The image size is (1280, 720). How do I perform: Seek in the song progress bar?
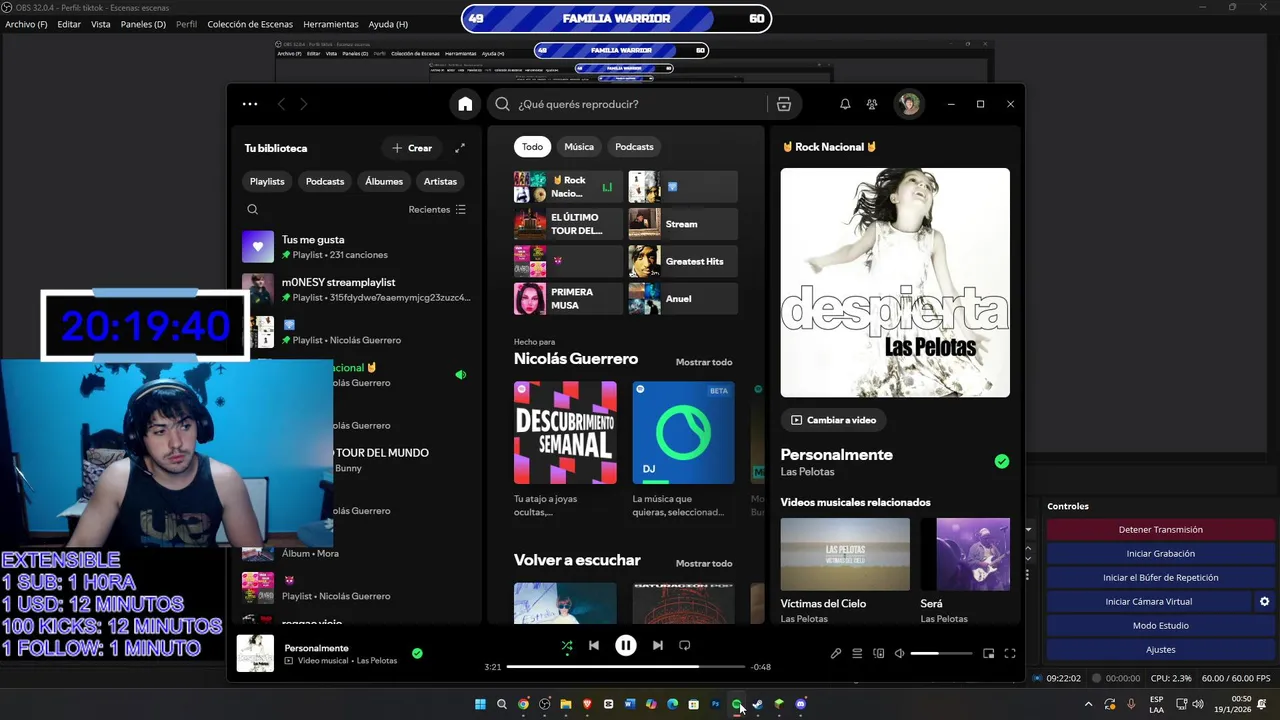pos(626,667)
